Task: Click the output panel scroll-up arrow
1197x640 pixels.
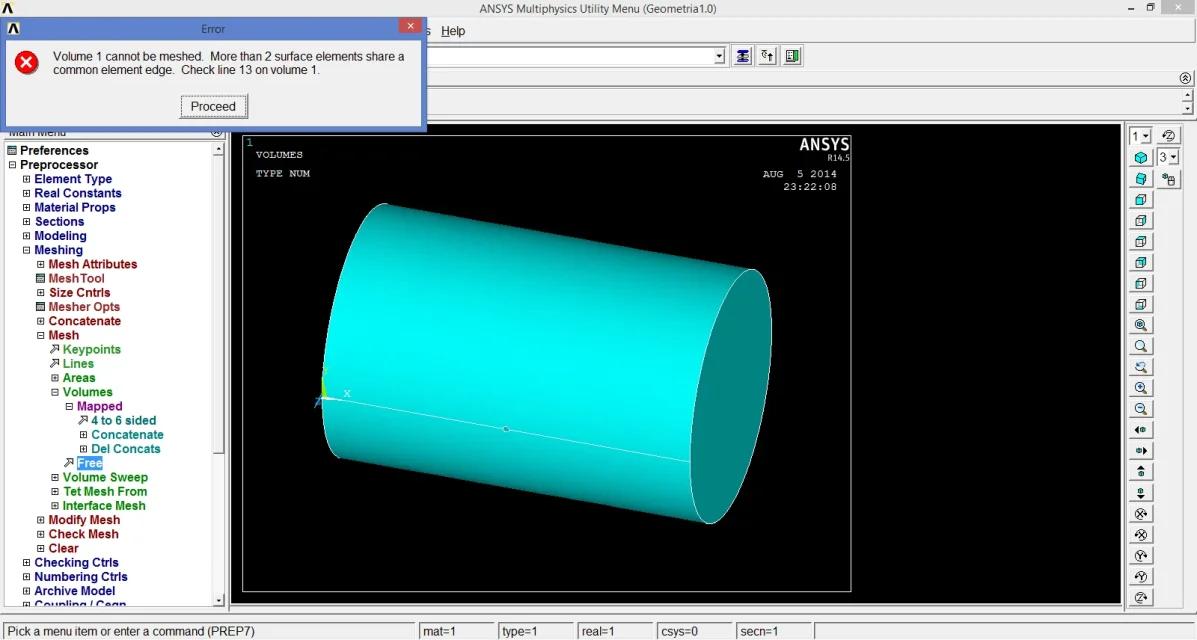Action: click(x=1187, y=95)
